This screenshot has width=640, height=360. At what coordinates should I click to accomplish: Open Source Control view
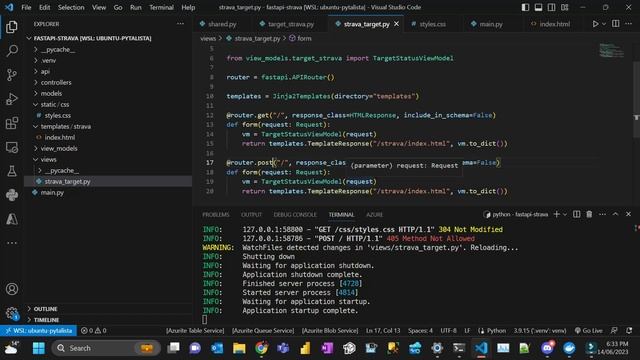[12, 75]
